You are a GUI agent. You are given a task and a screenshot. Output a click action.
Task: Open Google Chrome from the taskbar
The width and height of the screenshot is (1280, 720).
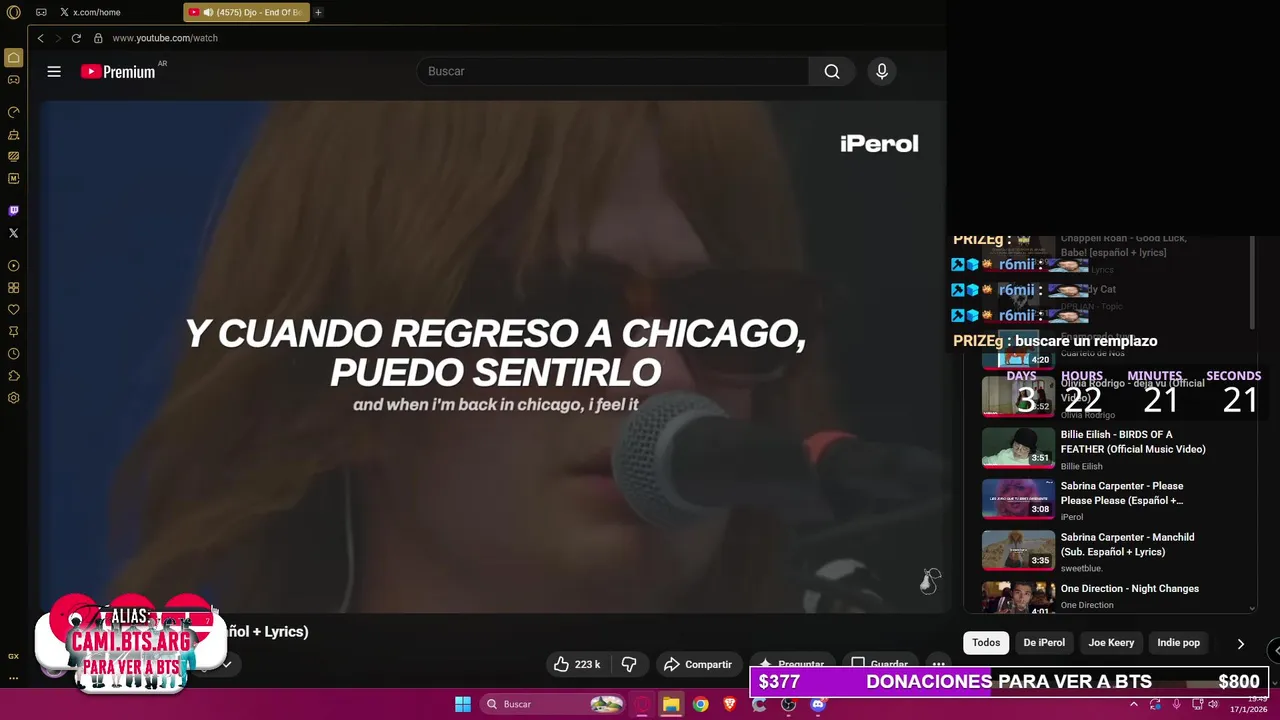tap(700, 704)
